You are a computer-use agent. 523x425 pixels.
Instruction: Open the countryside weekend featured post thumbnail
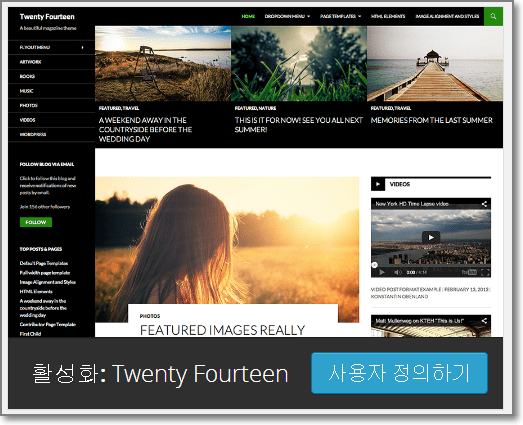tap(163, 63)
